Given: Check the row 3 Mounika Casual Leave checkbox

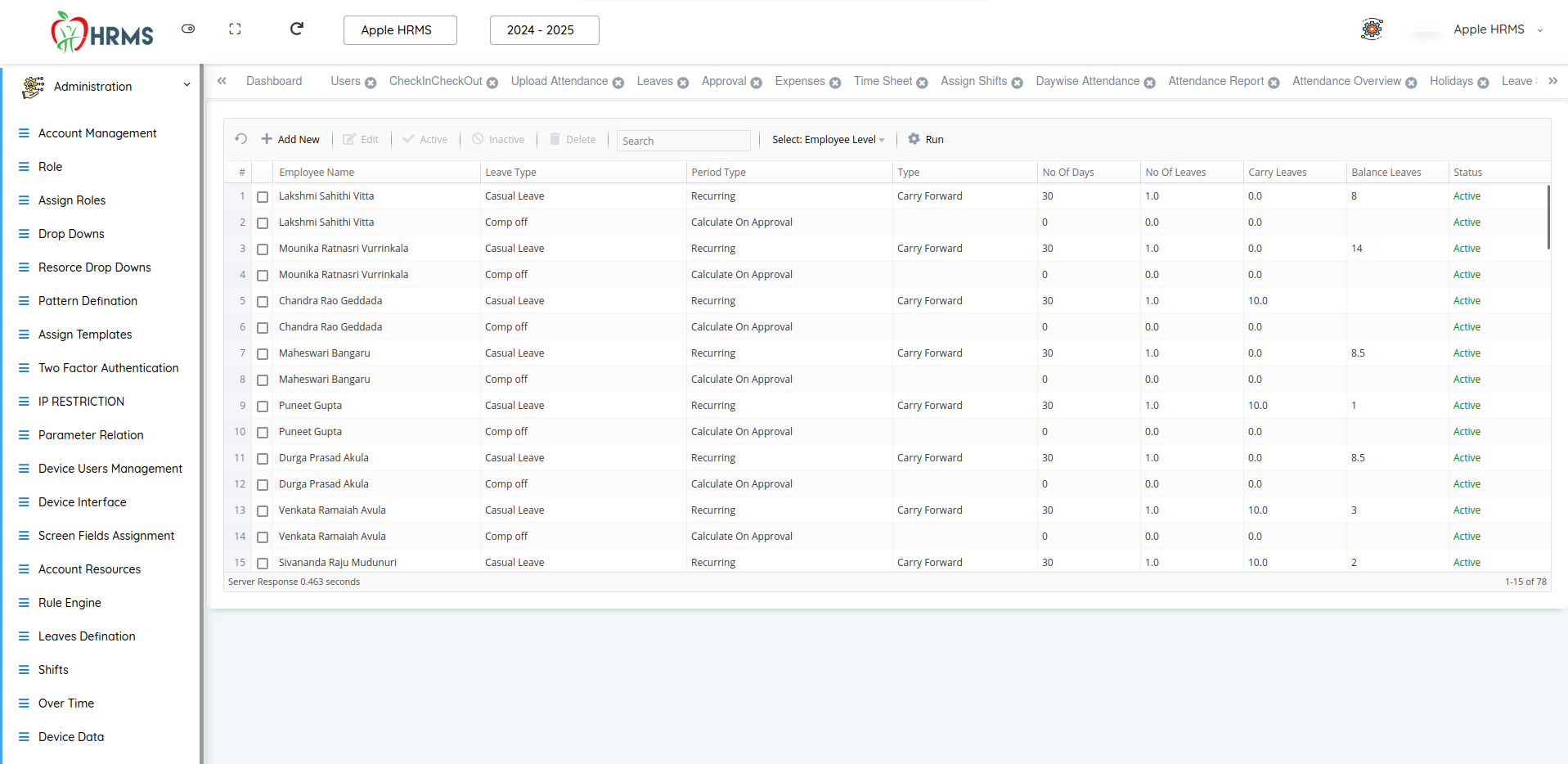Looking at the screenshot, I should pyautogui.click(x=263, y=249).
